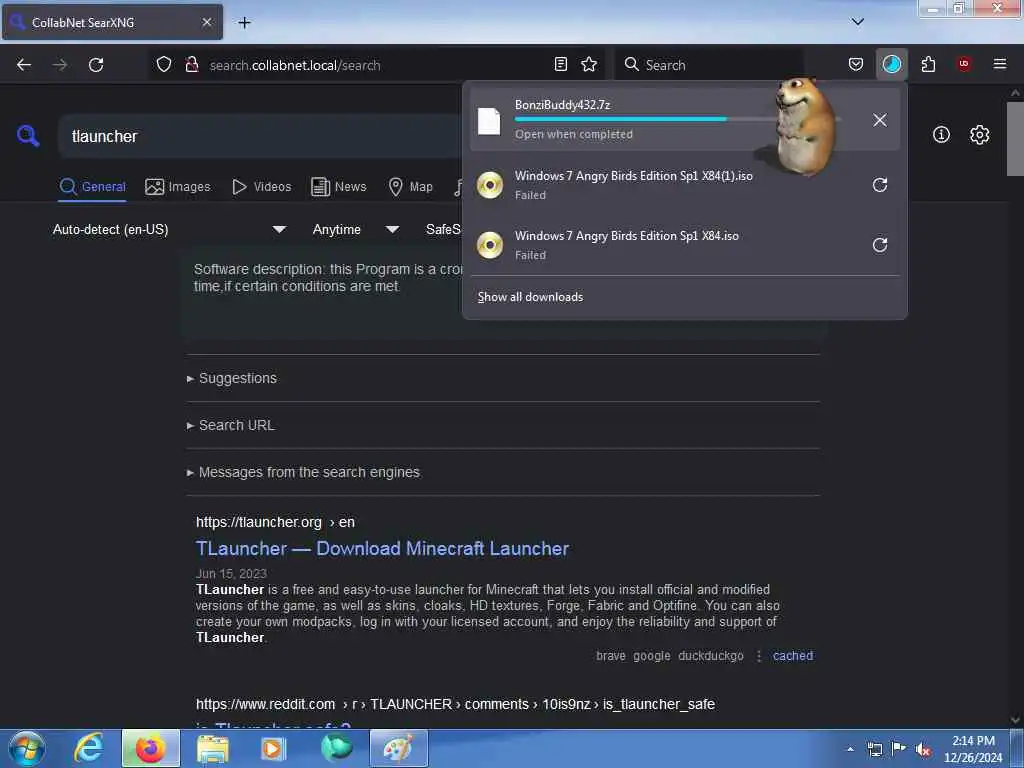This screenshot has height=768, width=1024.
Task: Click the tlauncher search query field
Action: tap(261, 136)
